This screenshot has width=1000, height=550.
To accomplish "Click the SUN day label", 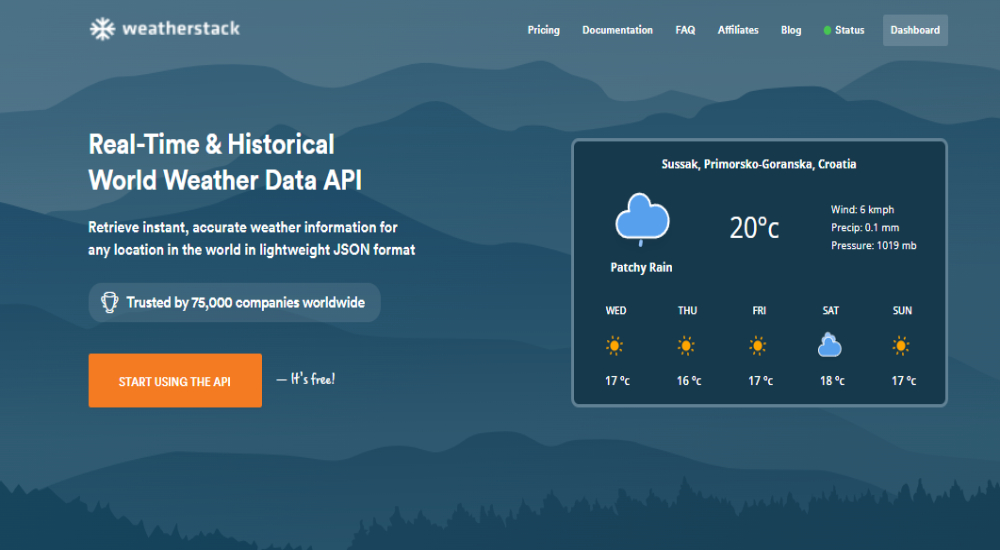I will pyautogui.click(x=902, y=311).
